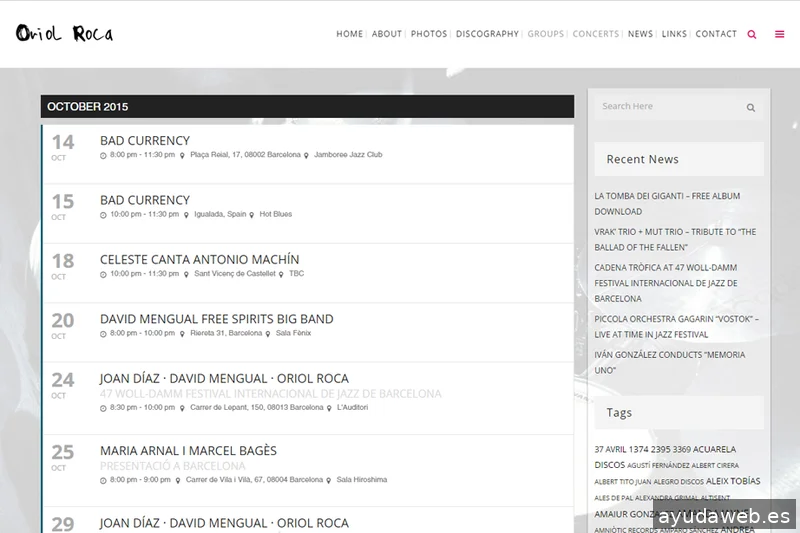
Task: Click the Igualada, Spain location text
Action: [220, 214]
